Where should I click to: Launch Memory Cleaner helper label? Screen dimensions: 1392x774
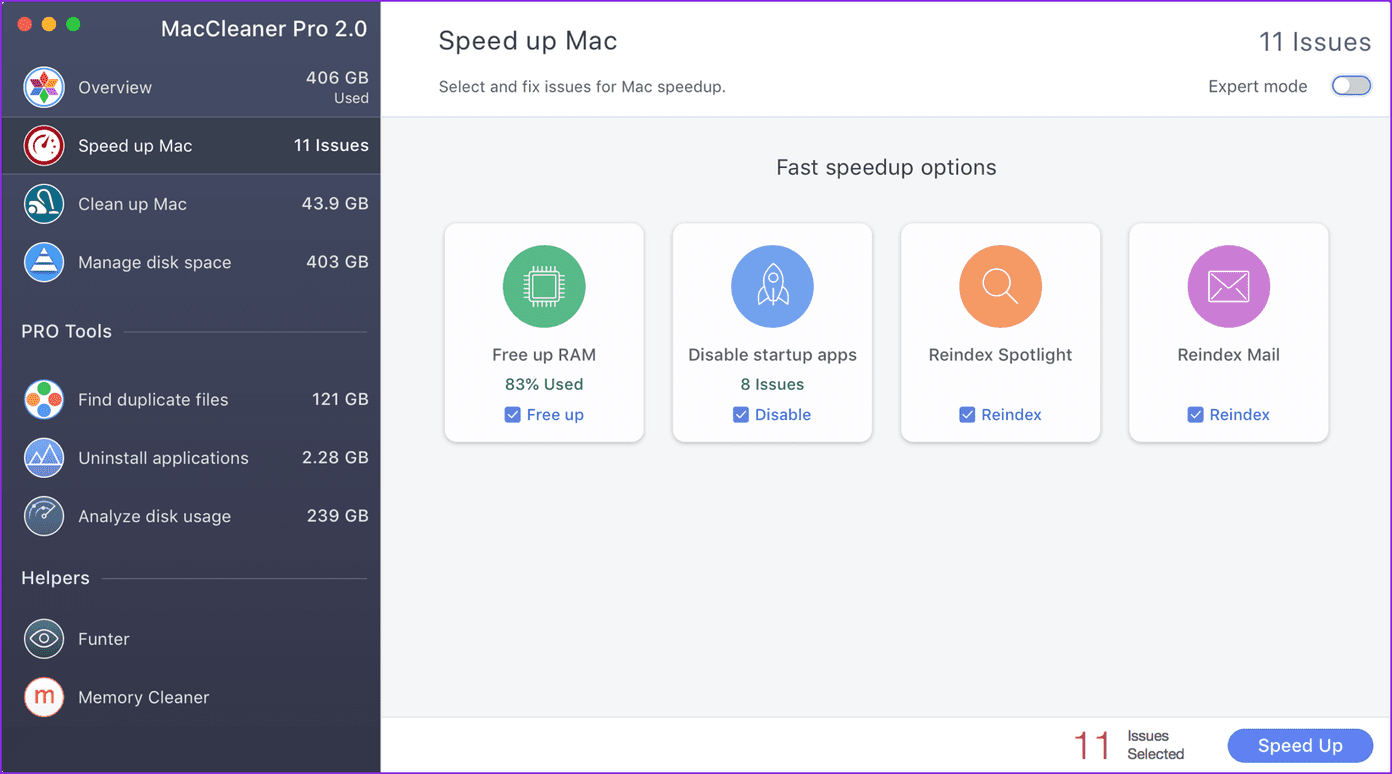pyautogui.click(x=144, y=697)
